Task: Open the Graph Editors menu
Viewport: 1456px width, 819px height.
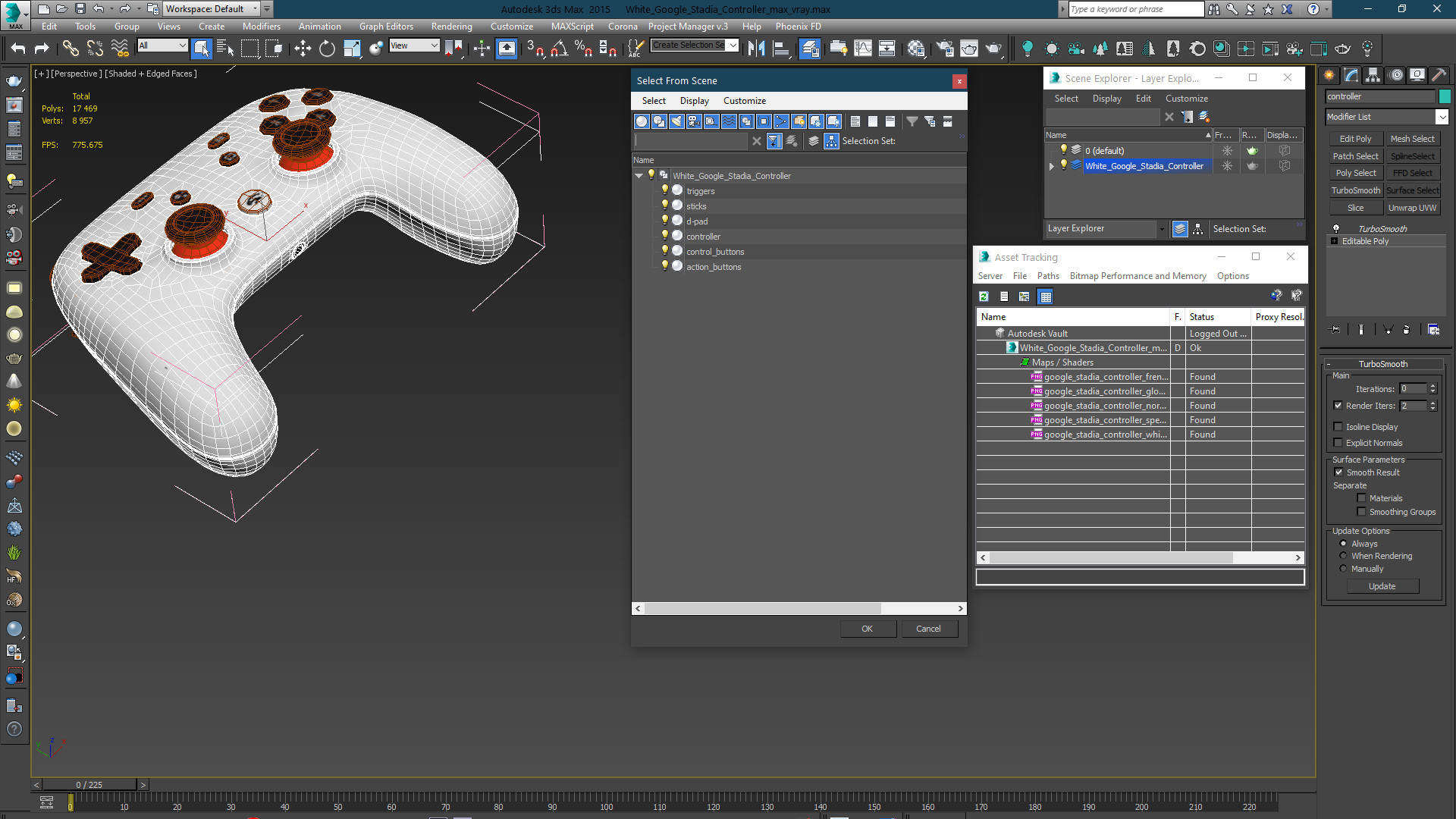Action: [386, 27]
